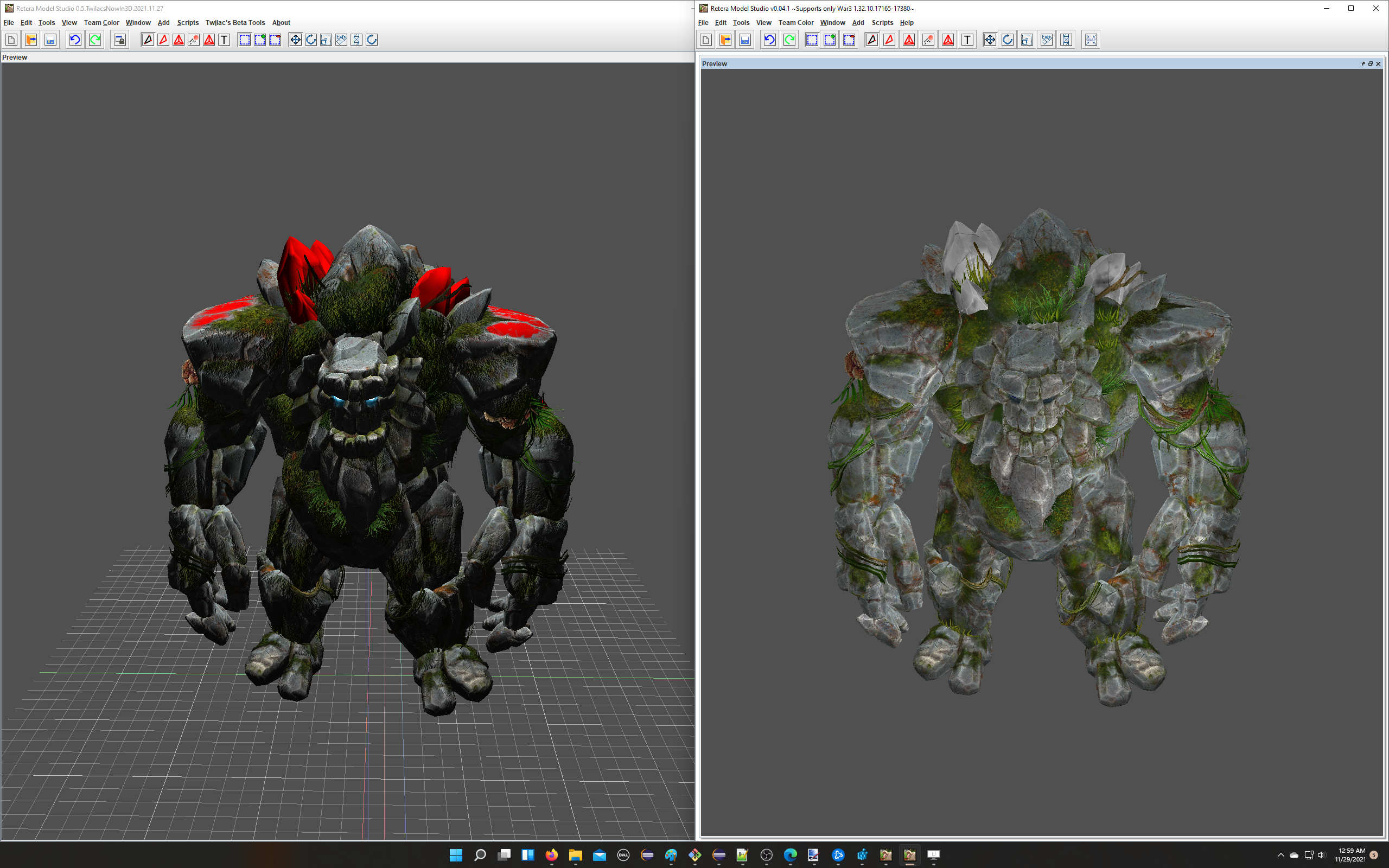Open Edit menu in left window

(27, 23)
